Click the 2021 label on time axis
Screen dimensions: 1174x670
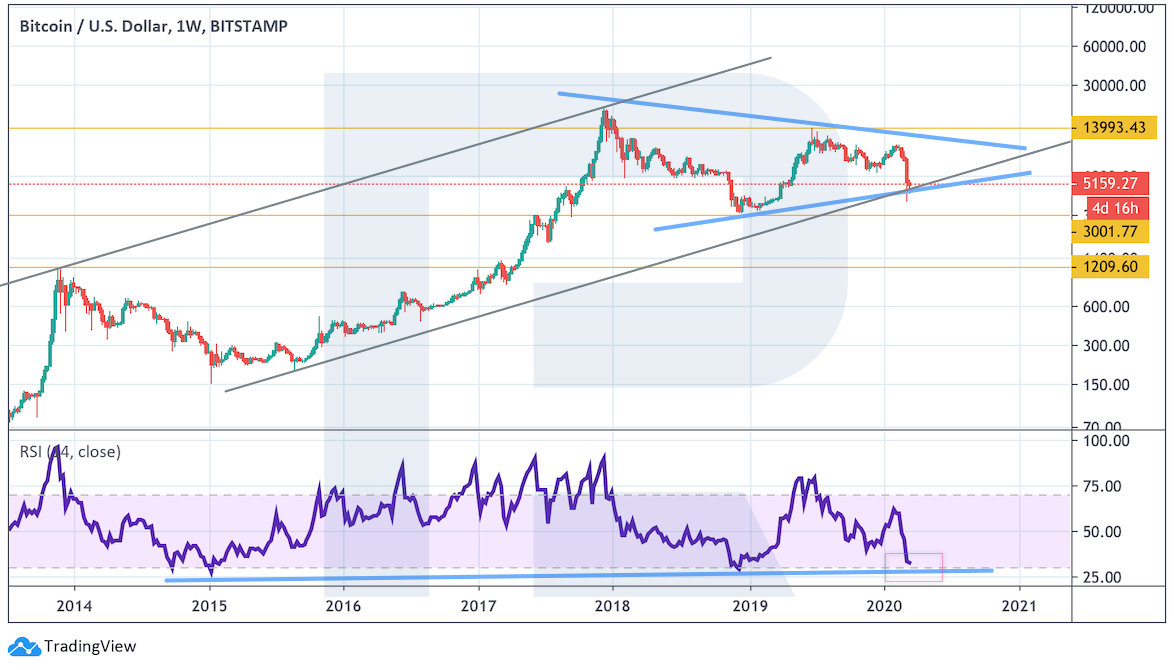[x=1019, y=605]
